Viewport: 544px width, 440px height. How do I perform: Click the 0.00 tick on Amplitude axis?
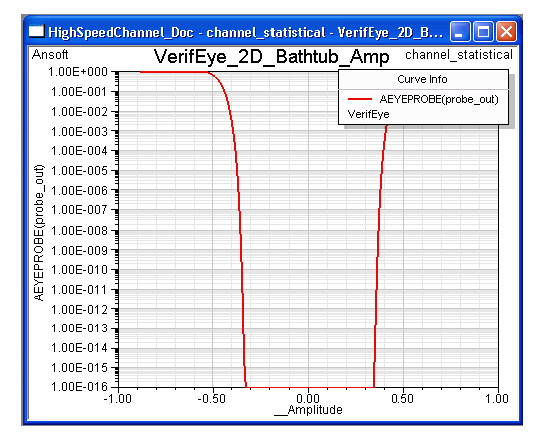[308, 398]
